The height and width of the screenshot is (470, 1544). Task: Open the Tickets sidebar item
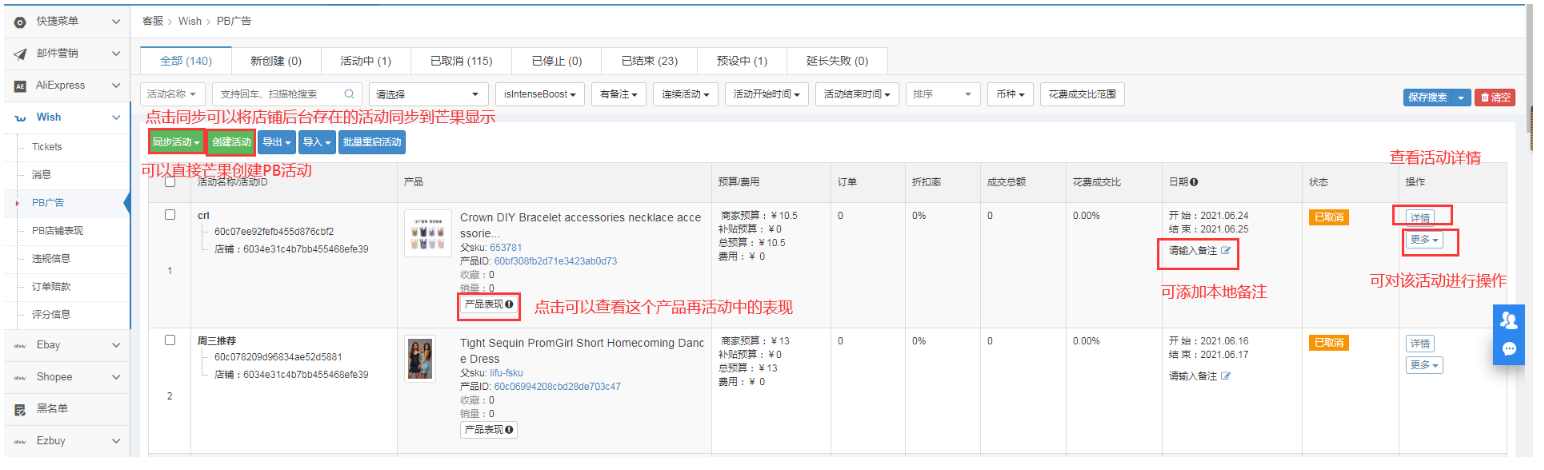(x=47, y=146)
